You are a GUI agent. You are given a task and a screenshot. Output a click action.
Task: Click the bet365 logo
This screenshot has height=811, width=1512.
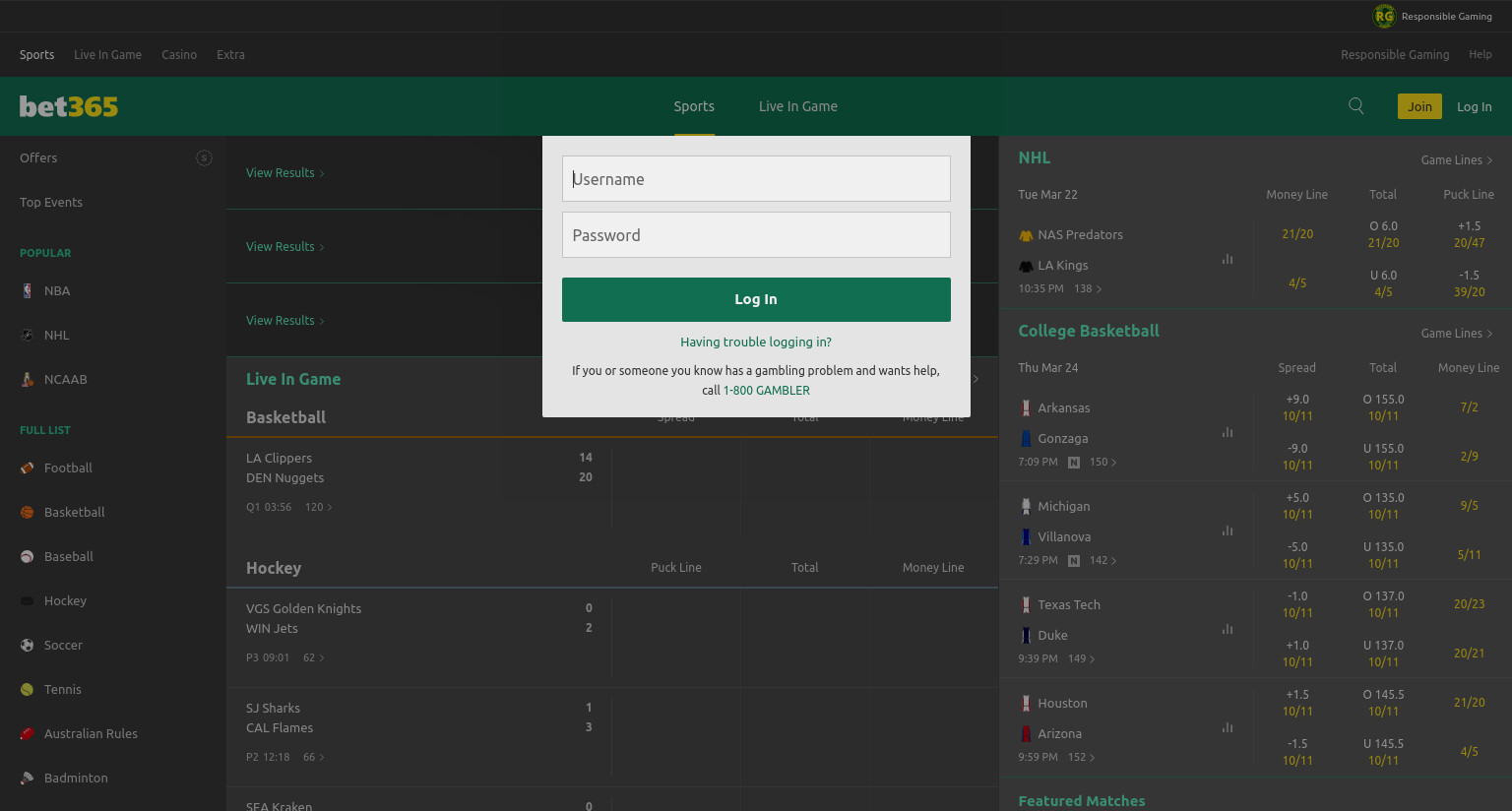[x=69, y=106]
